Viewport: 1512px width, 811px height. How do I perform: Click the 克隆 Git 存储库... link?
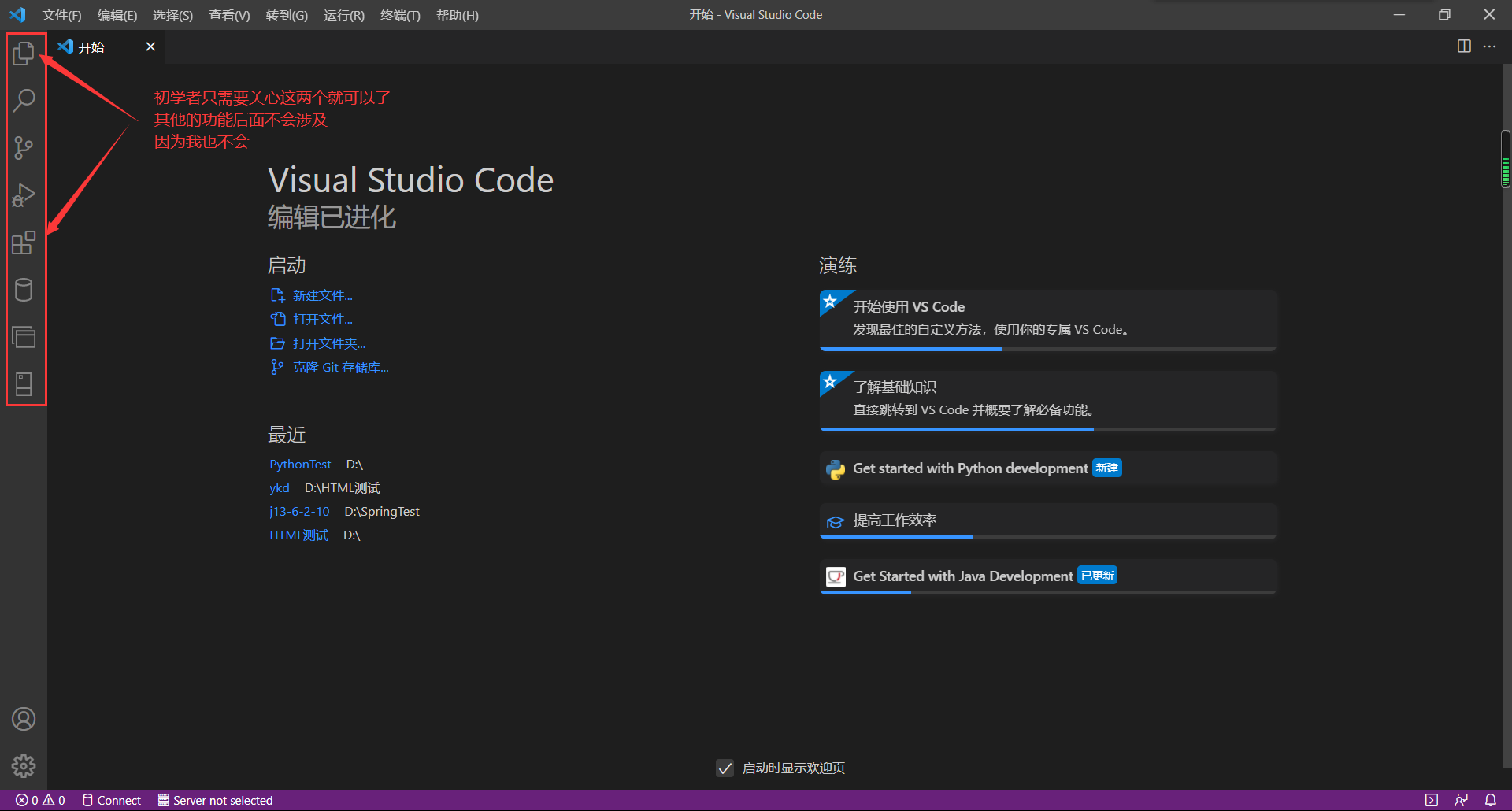pyautogui.click(x=340, y=367)
